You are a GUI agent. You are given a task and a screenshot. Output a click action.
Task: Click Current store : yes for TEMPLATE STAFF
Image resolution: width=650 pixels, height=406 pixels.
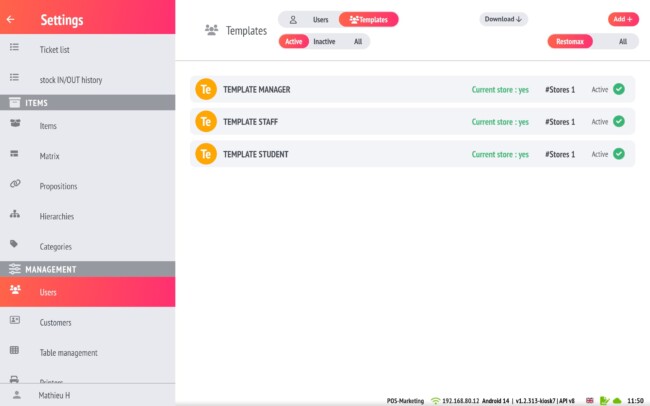click(500, 122)
